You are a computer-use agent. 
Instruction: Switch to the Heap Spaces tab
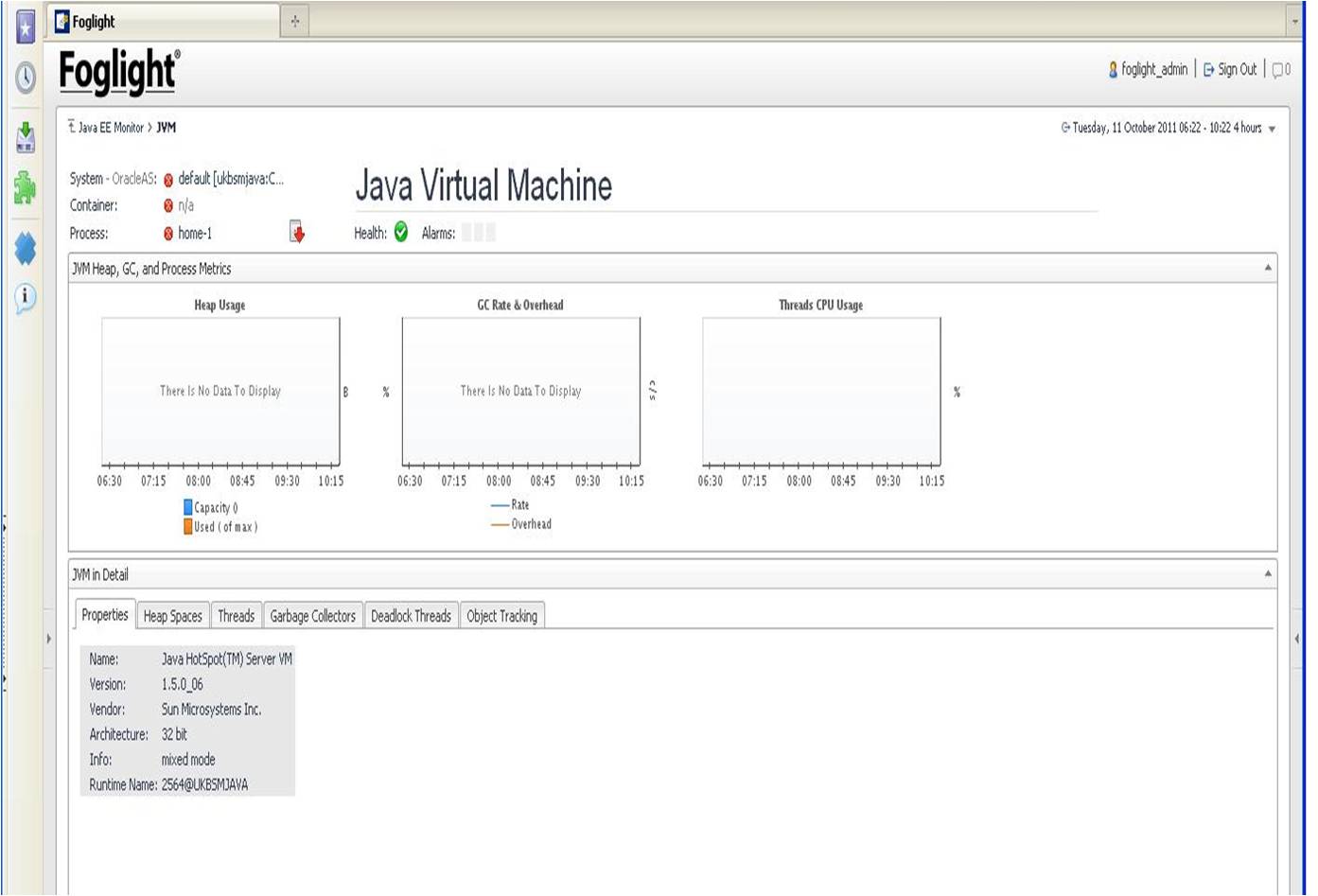(x=173, y=616)
